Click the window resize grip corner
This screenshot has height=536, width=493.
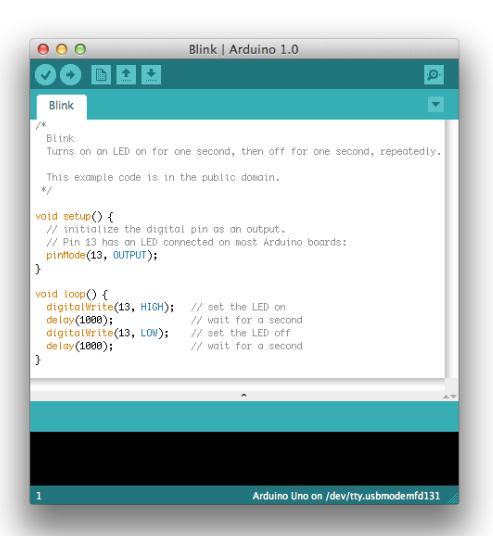tap(453, 499)
